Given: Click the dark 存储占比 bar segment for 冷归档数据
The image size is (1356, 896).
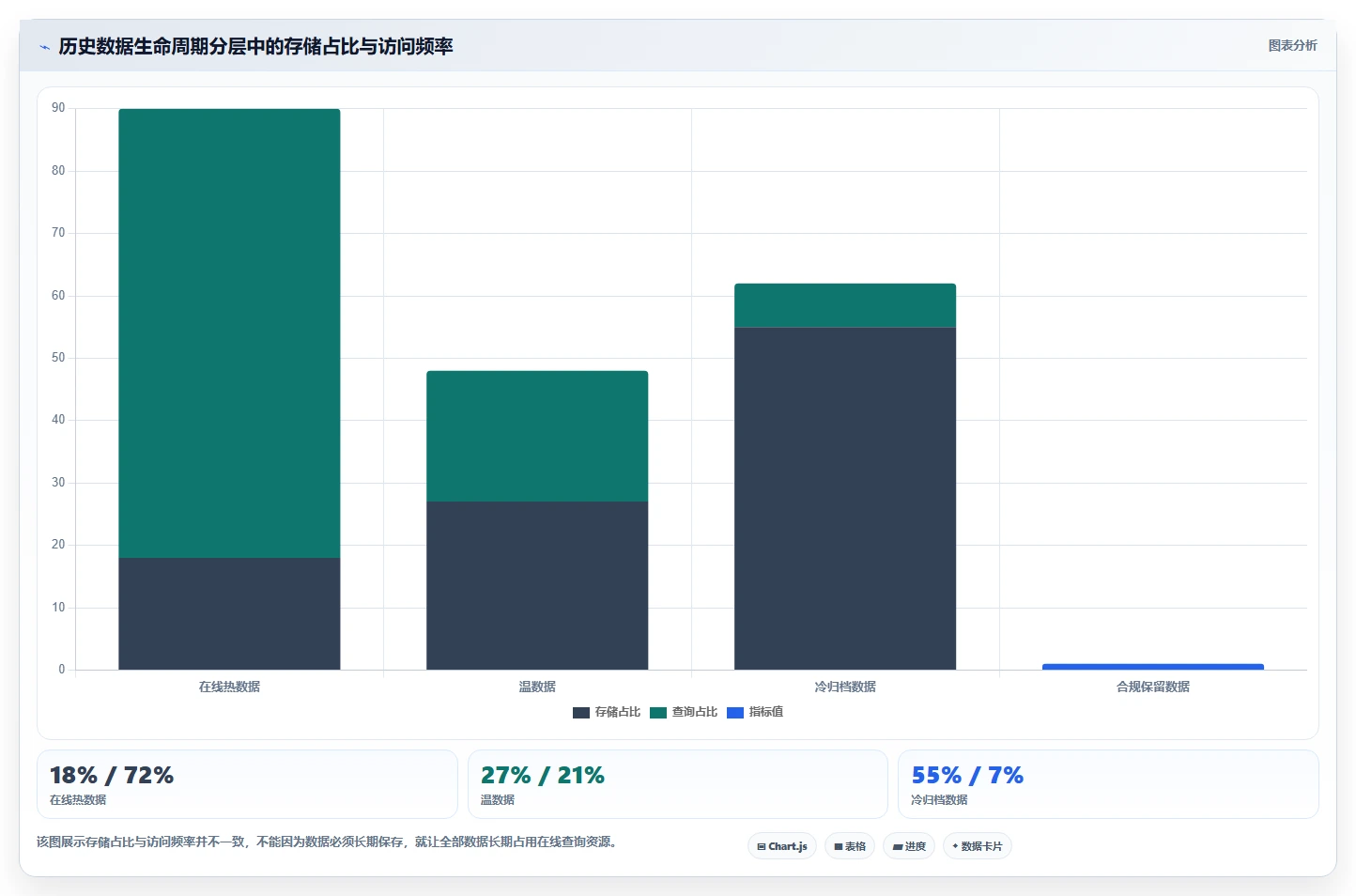Looking at the screenshot, I should 845,499.
